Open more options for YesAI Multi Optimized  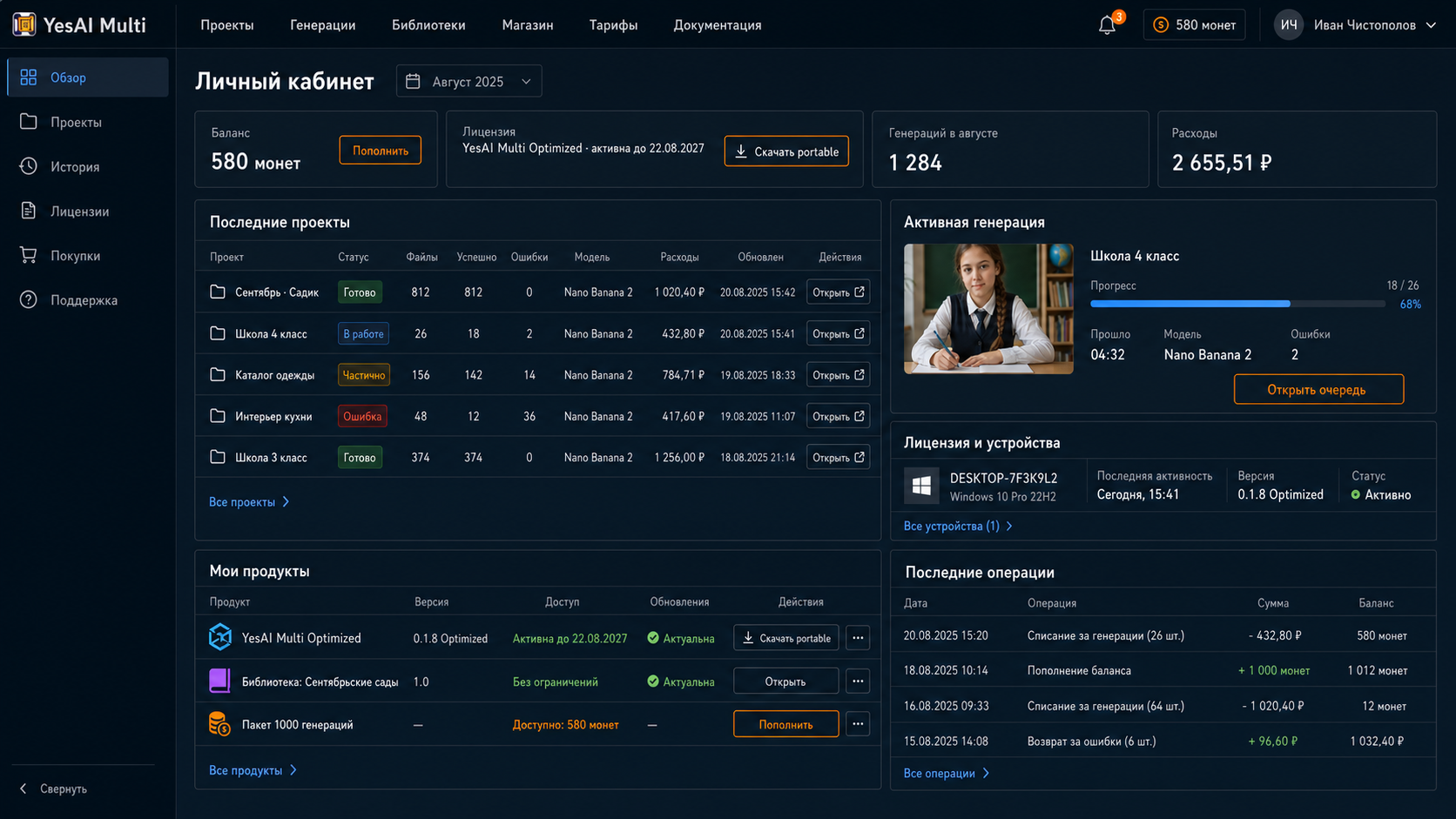858,638
